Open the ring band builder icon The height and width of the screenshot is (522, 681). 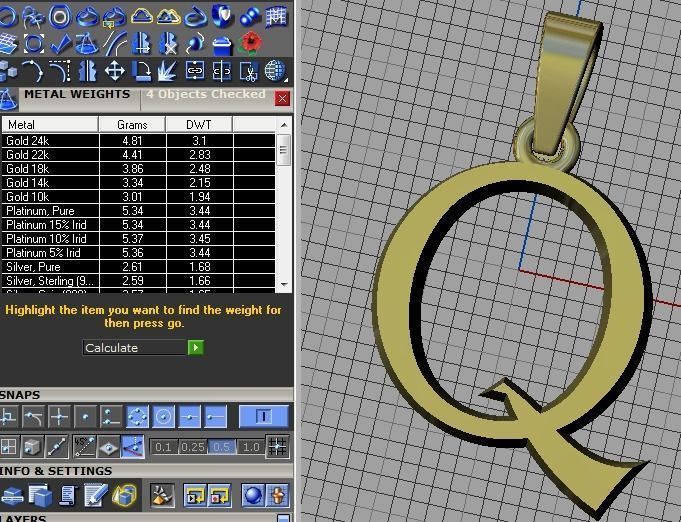point(87,17)
